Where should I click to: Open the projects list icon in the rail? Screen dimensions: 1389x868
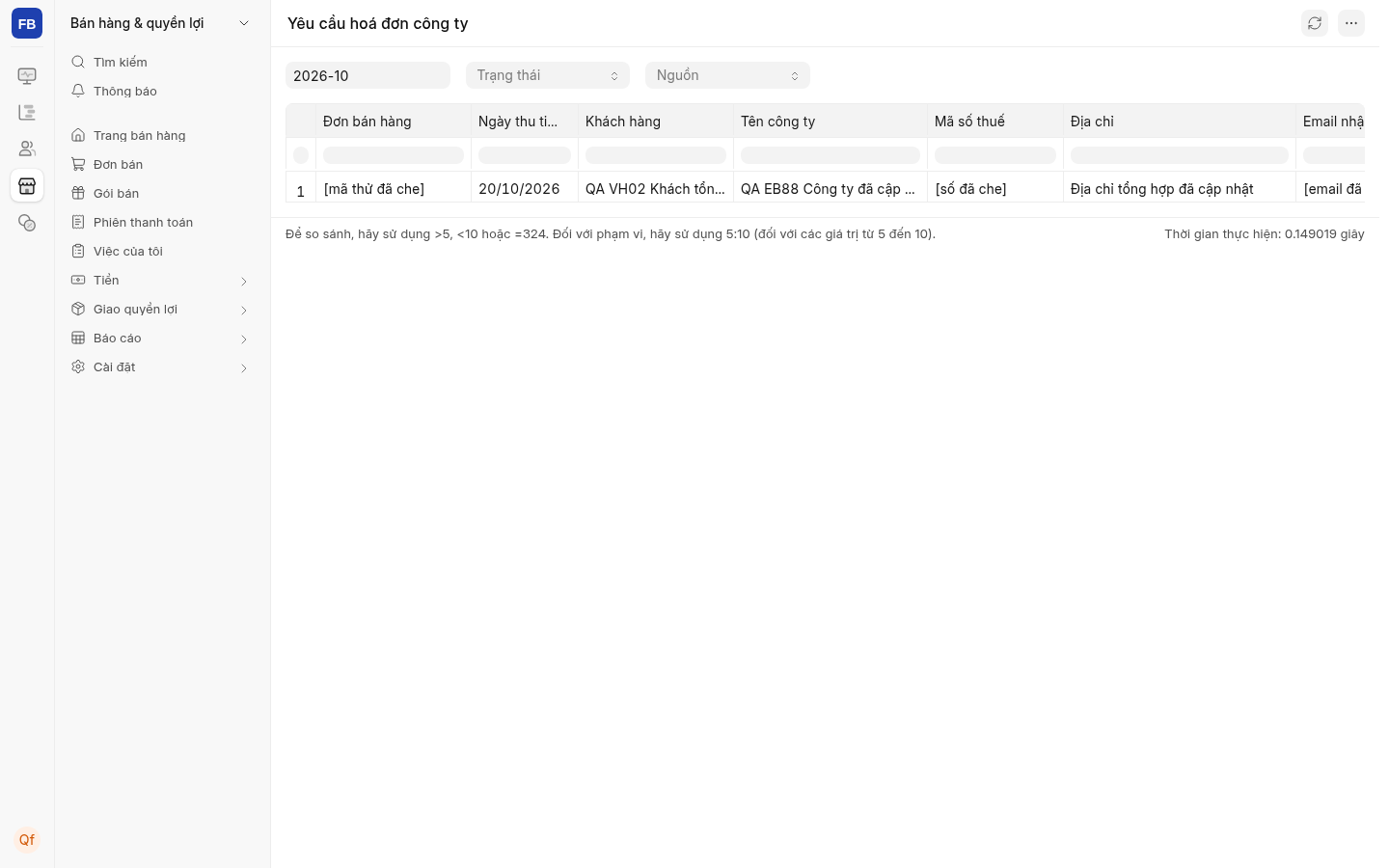coord(27,112)
